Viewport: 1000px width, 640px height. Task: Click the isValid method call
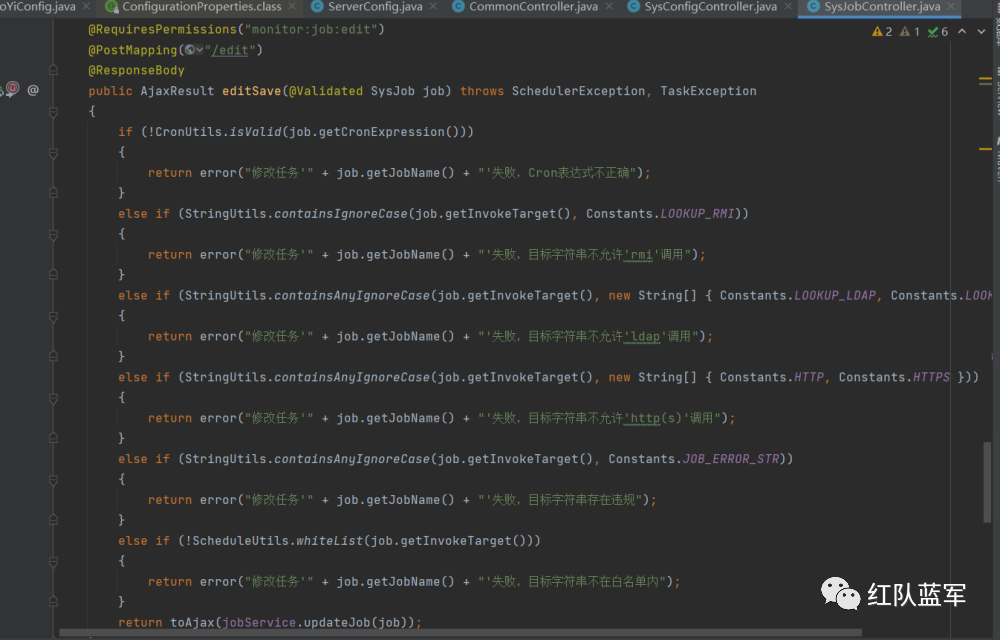click(x=255, y=132)
